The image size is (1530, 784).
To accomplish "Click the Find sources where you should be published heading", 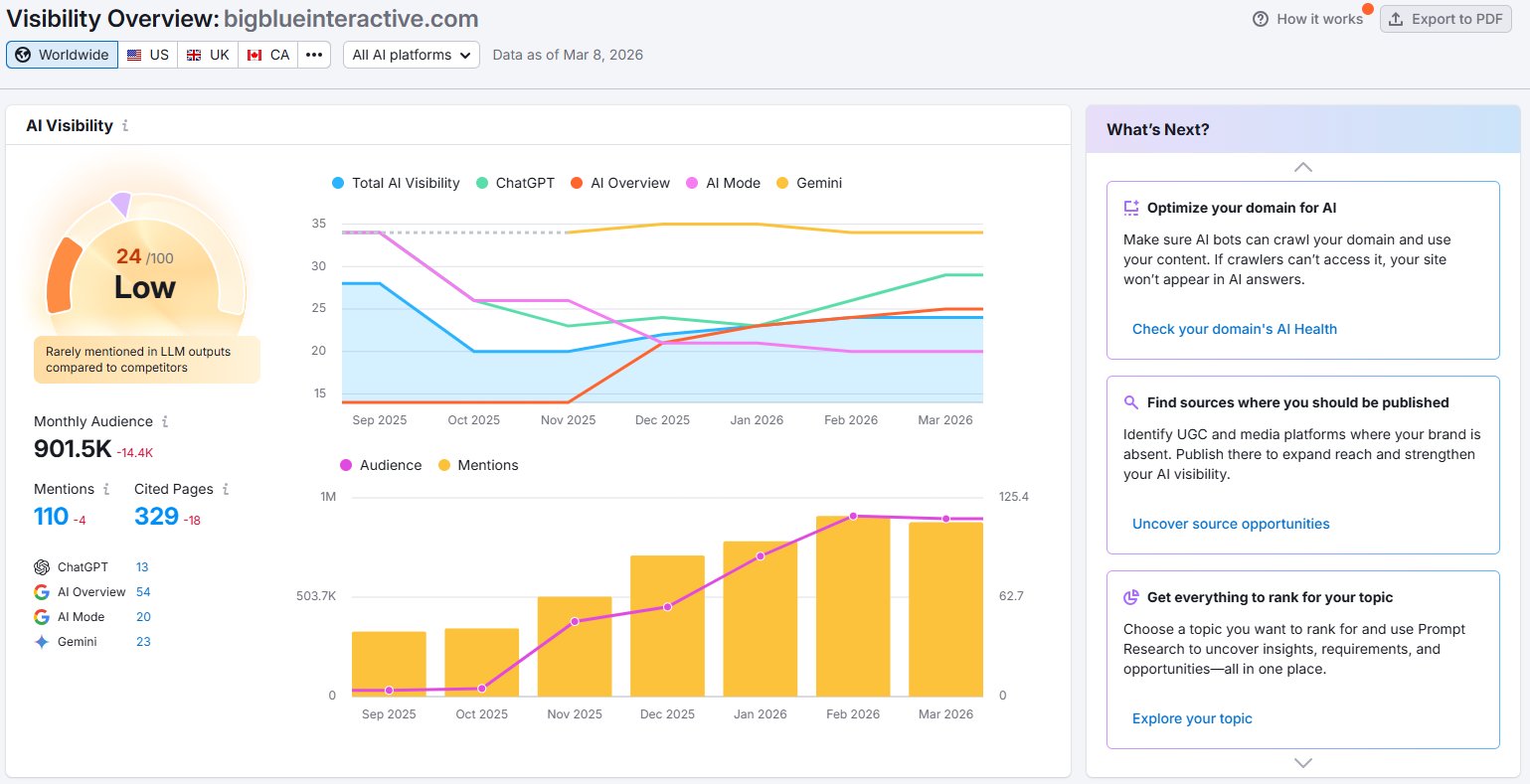I will 1298,402.
